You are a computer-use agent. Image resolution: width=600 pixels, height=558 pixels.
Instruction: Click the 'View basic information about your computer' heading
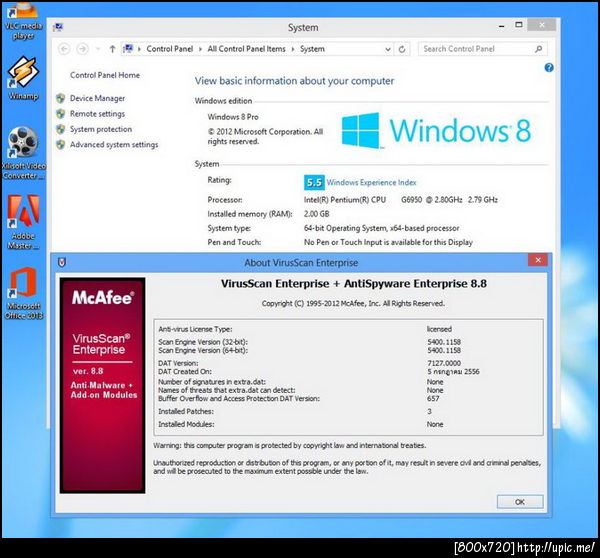tap(294, 81)
